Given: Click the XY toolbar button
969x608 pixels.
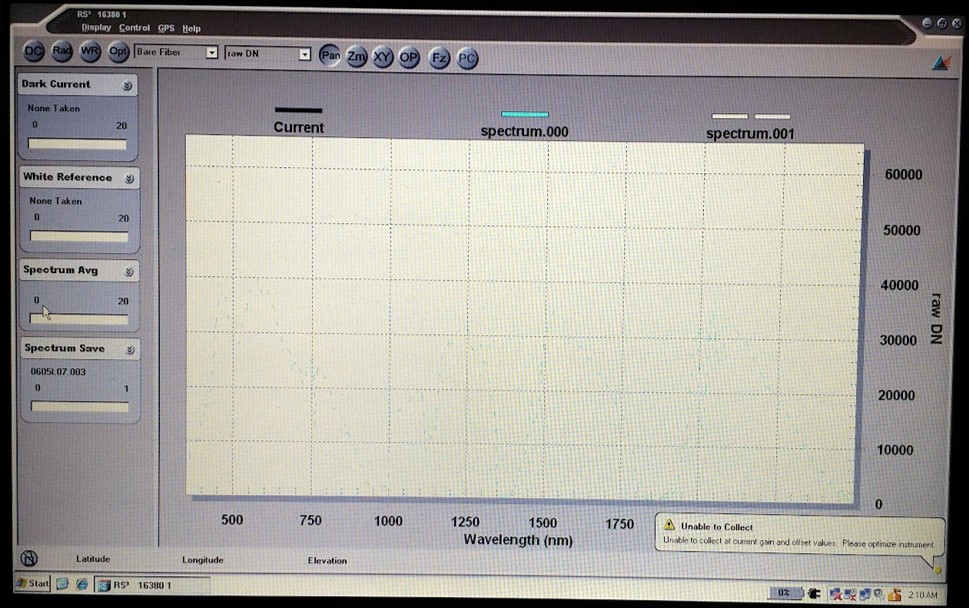Looking at the screenshot, I should coord(383,57).
